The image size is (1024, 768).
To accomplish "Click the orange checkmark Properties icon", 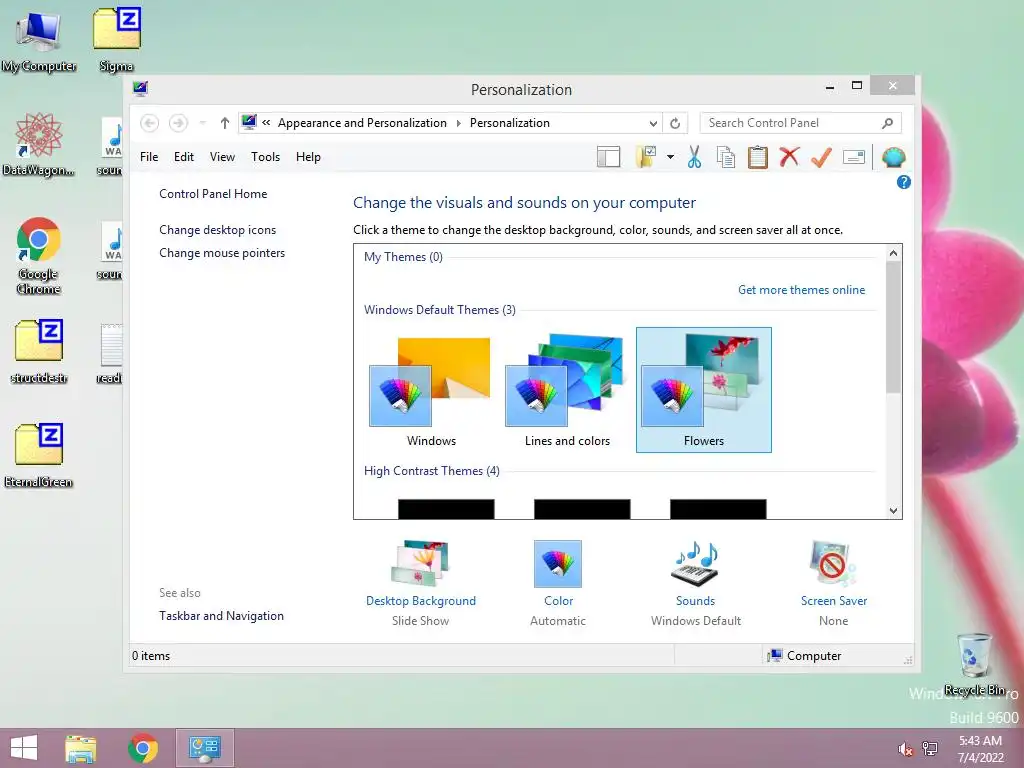I will (822, 157).
